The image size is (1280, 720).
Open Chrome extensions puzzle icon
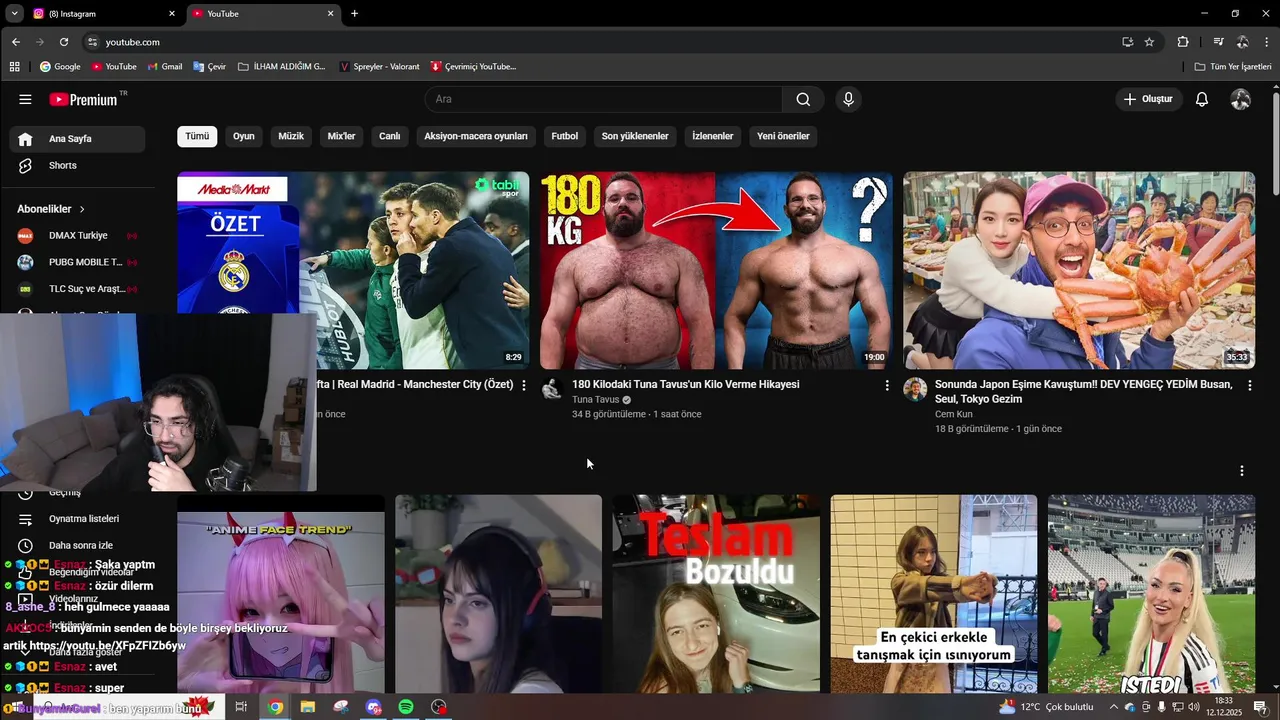(1183, 42)
